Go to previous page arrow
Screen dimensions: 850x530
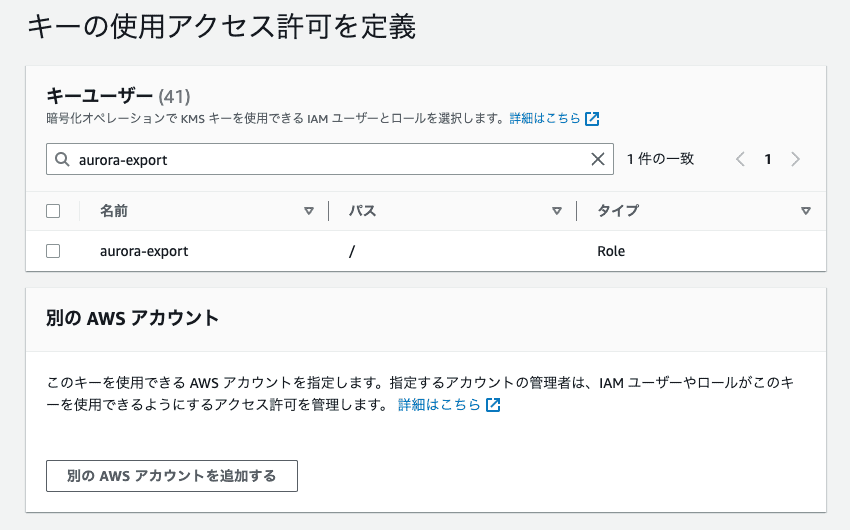[740, 159]
